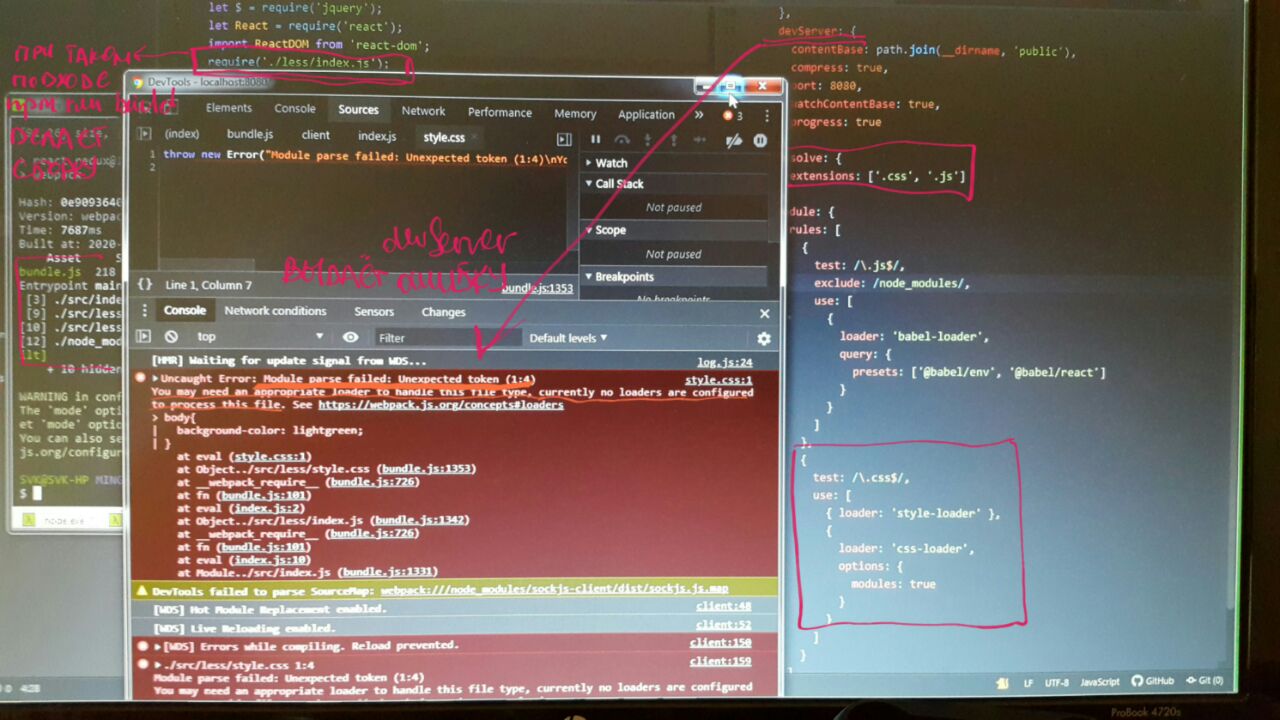Open style.css:1 link beside Uncaught Error
This screenshot has width=1280, height=720.
(x=718, y=380)
